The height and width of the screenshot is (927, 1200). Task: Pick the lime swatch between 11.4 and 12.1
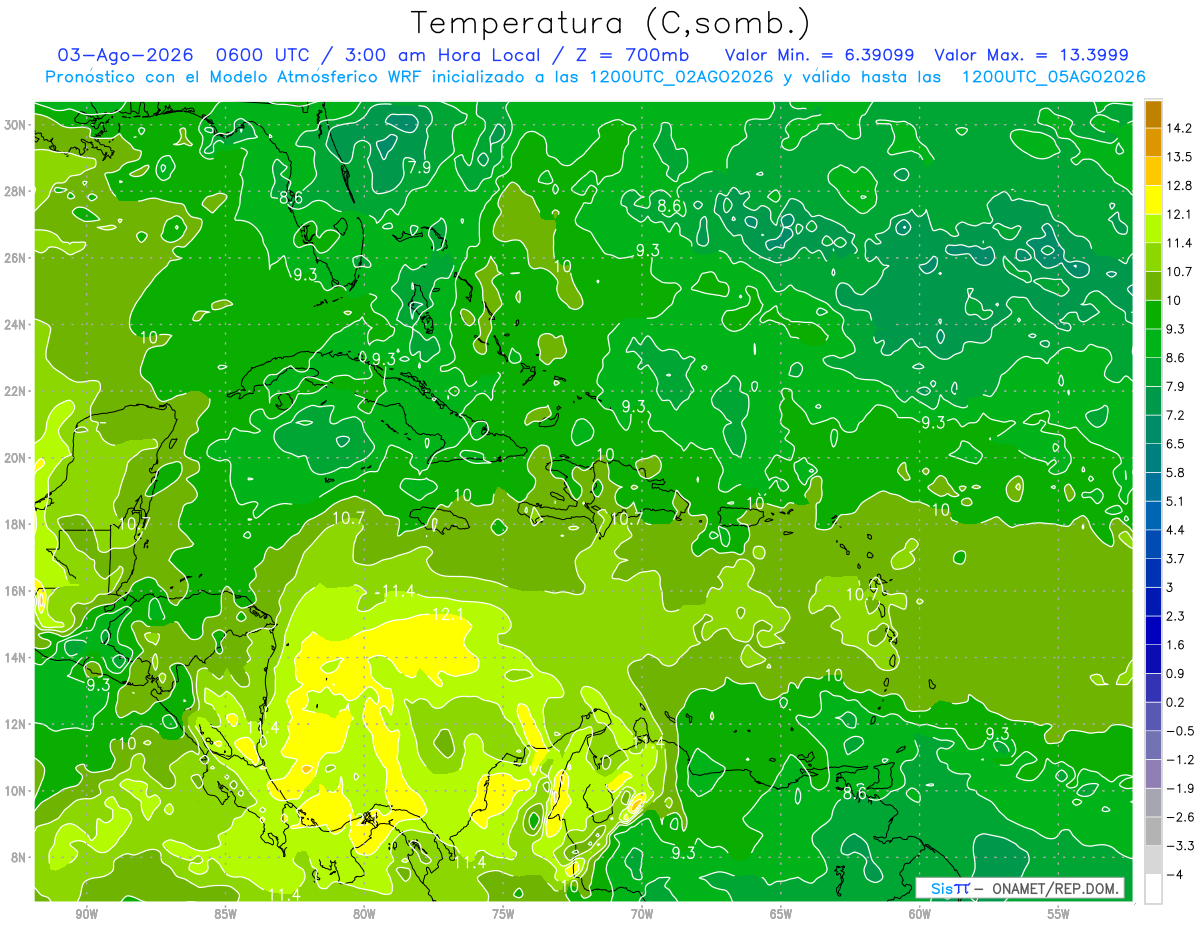[1153, 228]
